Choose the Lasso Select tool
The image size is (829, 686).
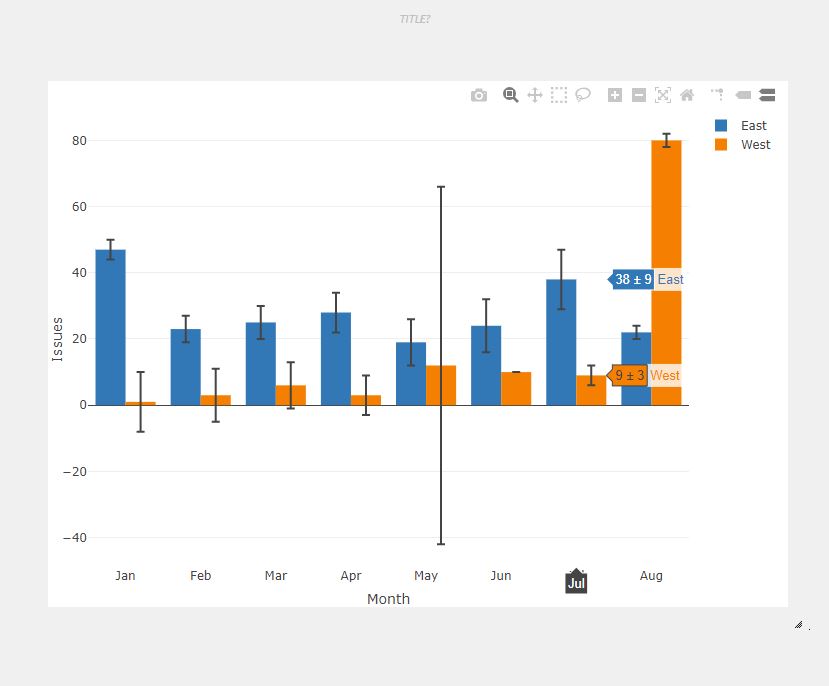pyautogui.click(x=583, y=95)
